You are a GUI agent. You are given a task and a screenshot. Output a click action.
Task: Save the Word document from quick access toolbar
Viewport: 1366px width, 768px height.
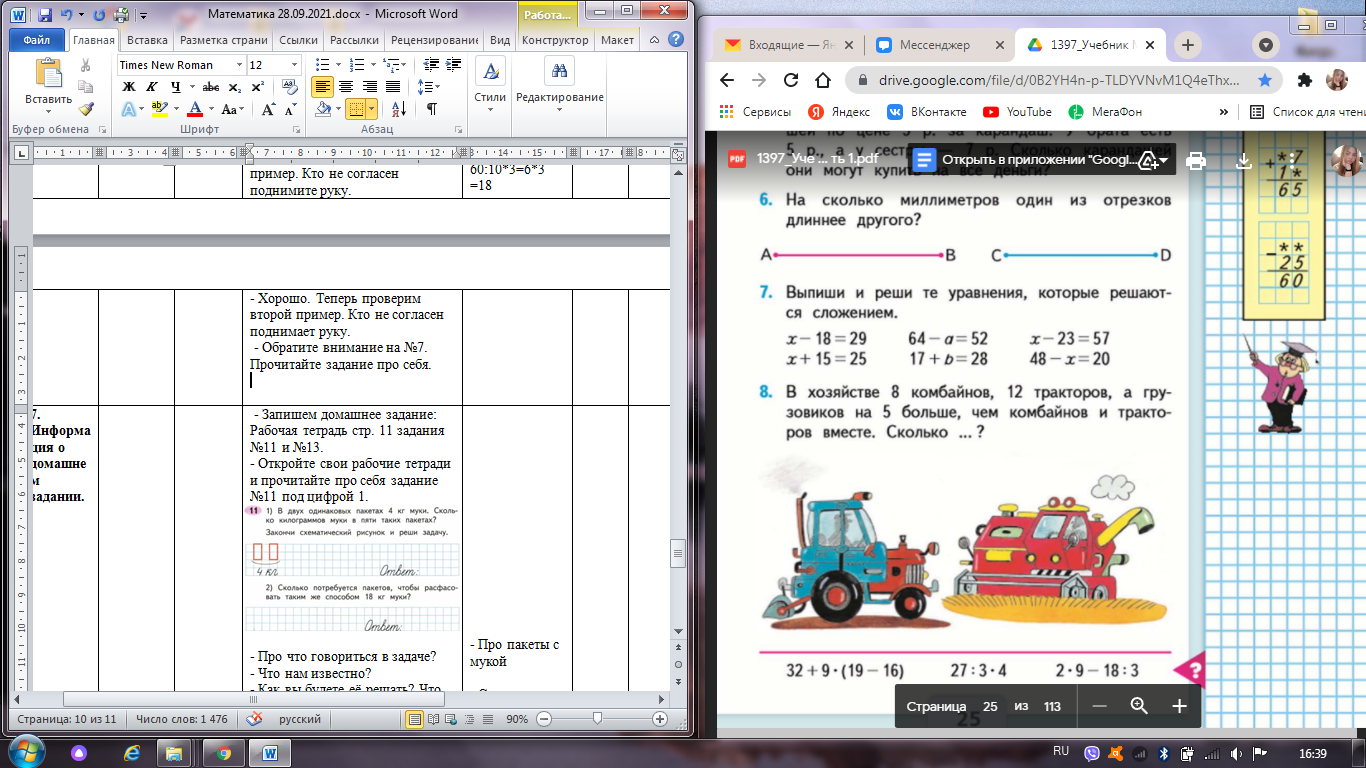coord(45,15)
